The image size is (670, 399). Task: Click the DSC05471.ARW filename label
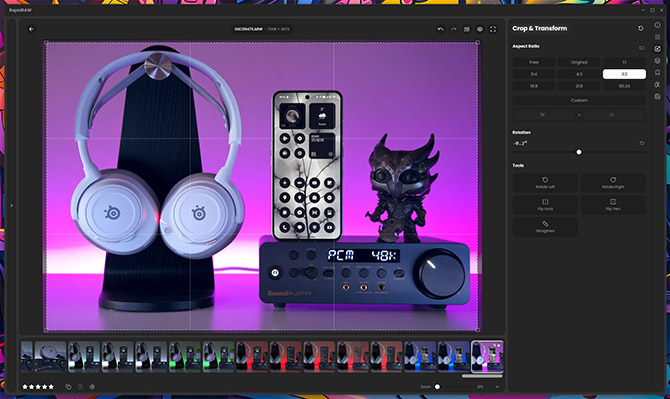[x=248, y=29]
